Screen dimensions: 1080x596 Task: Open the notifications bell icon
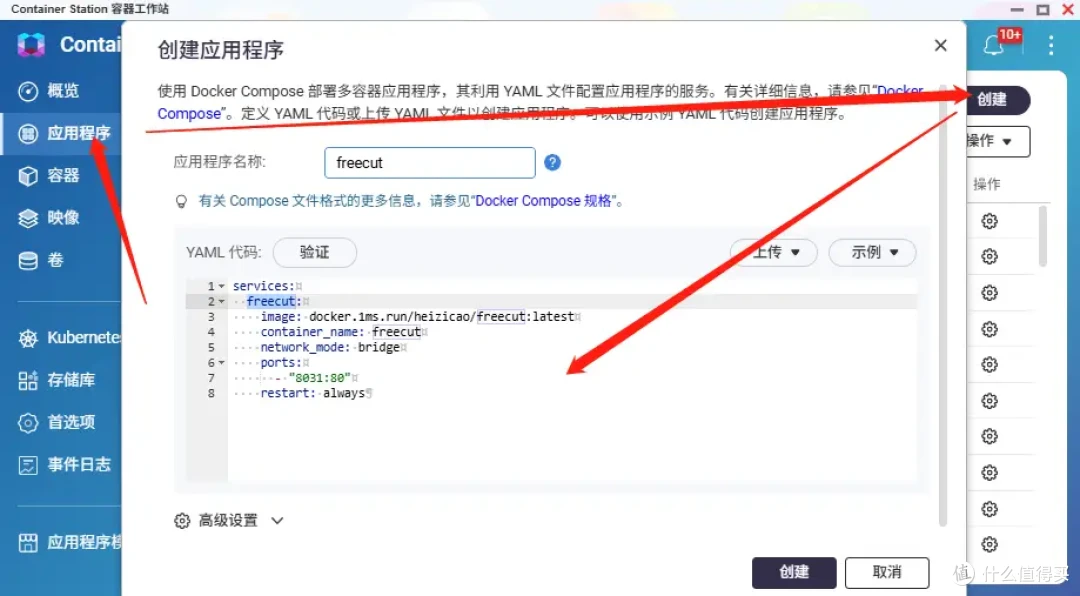click(x=994, y=45)
